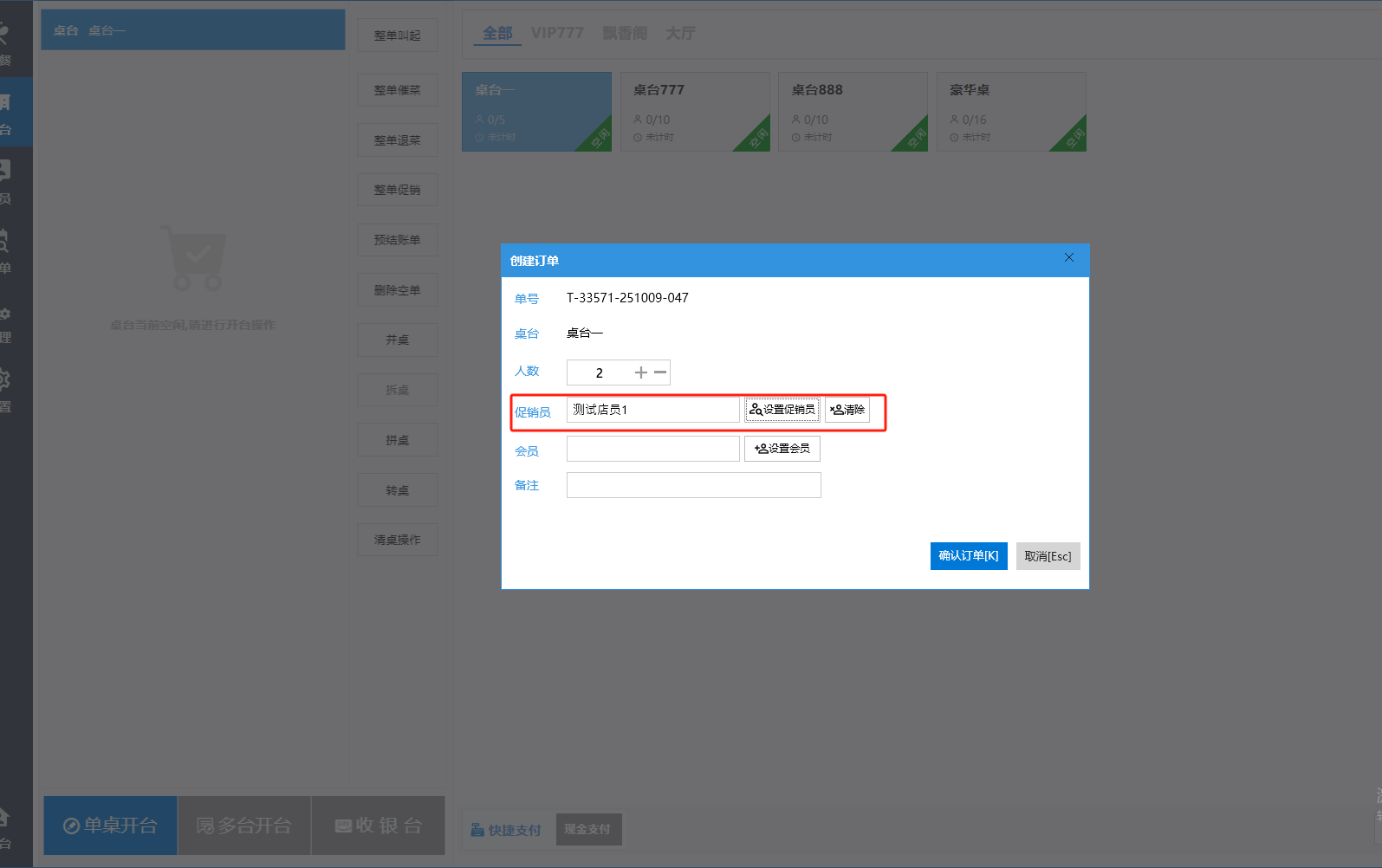Open the 大厅 hall tab
Viewport: 1382px width, 868px height.
(680, 33)
